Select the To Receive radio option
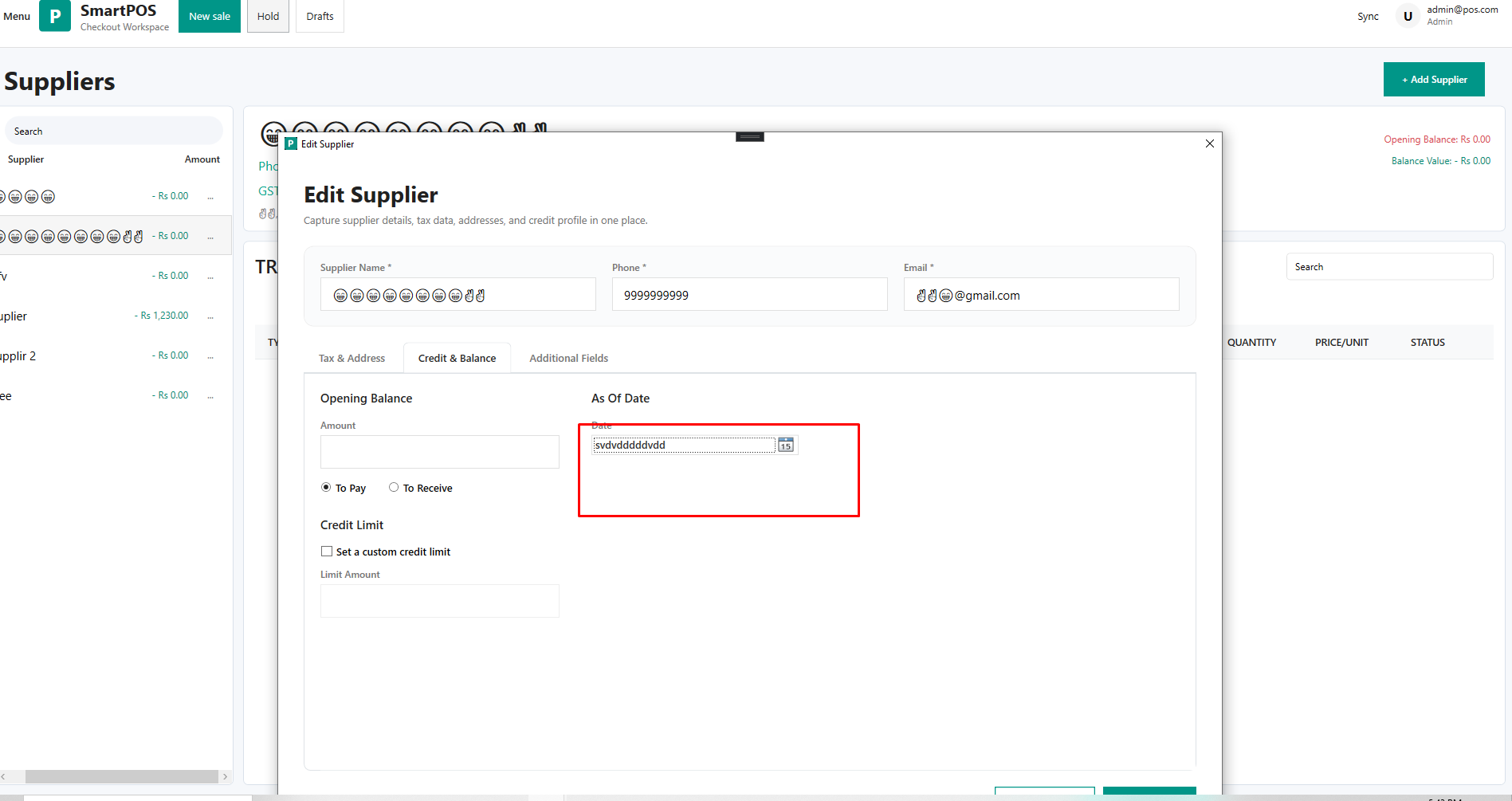 394,488
